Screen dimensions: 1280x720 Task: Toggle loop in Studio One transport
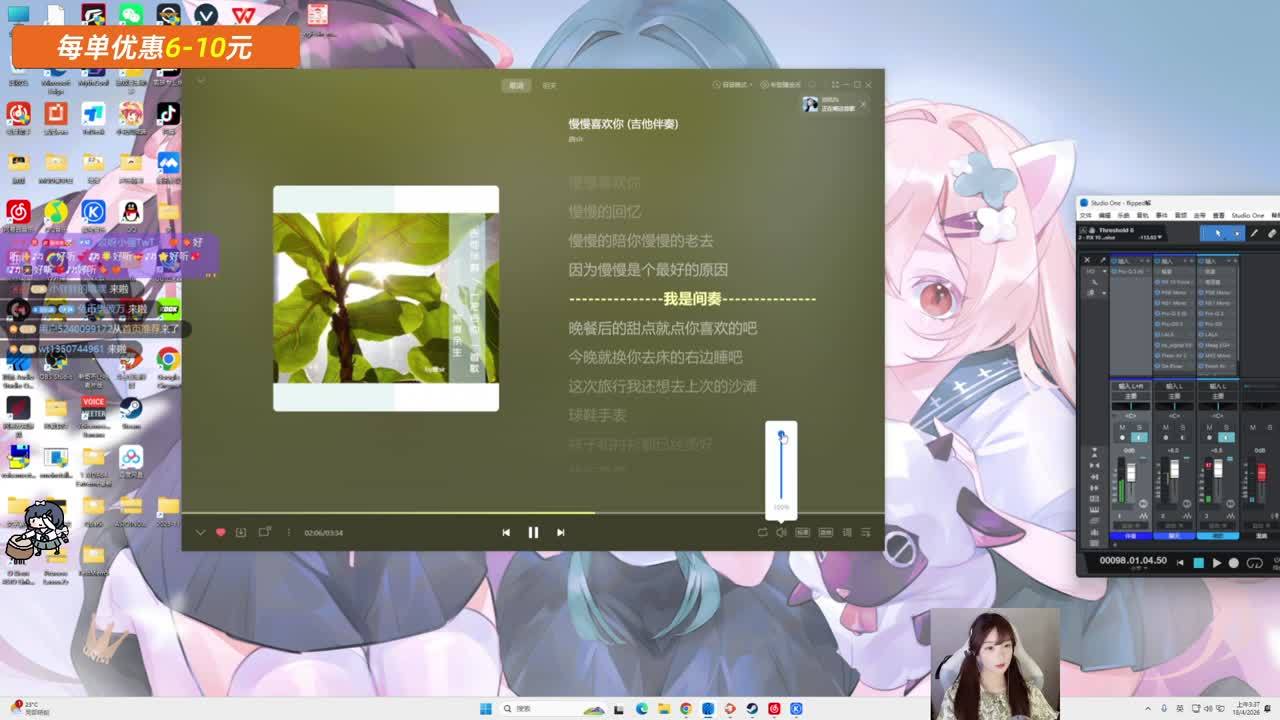(x=1254, y=563)
